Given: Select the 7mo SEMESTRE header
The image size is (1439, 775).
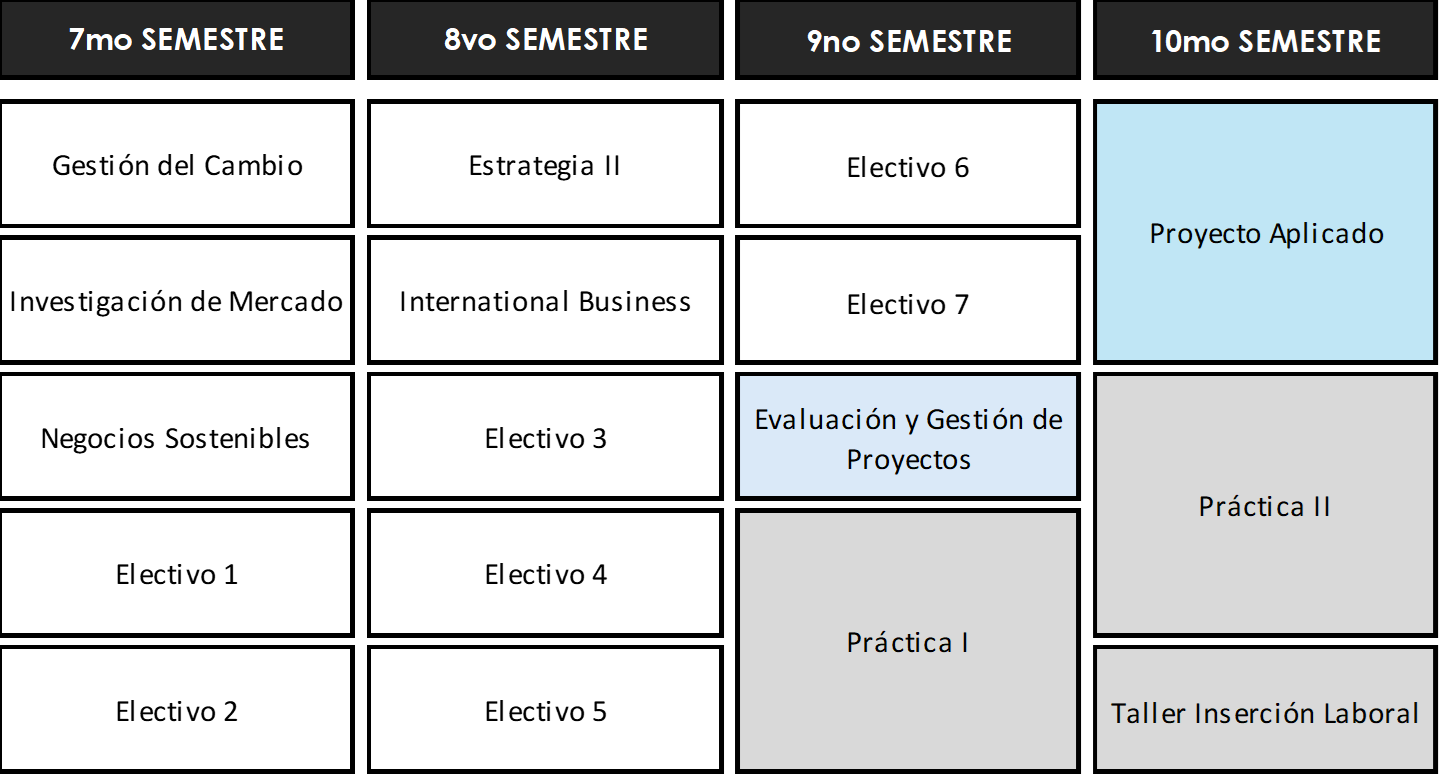Looking at the screenshot, I should [177, 40].
